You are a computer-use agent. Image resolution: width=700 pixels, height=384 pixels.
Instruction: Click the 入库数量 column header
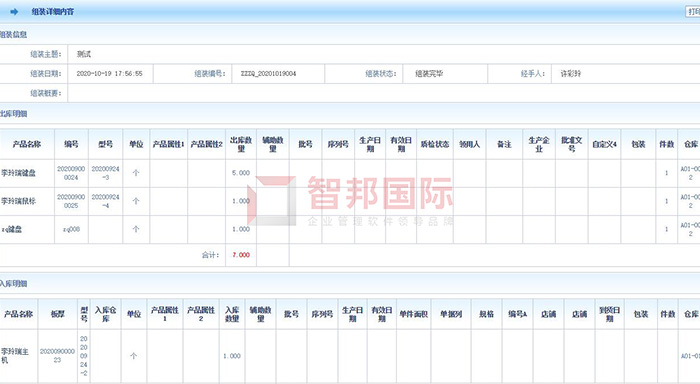(x=232, y=314)
